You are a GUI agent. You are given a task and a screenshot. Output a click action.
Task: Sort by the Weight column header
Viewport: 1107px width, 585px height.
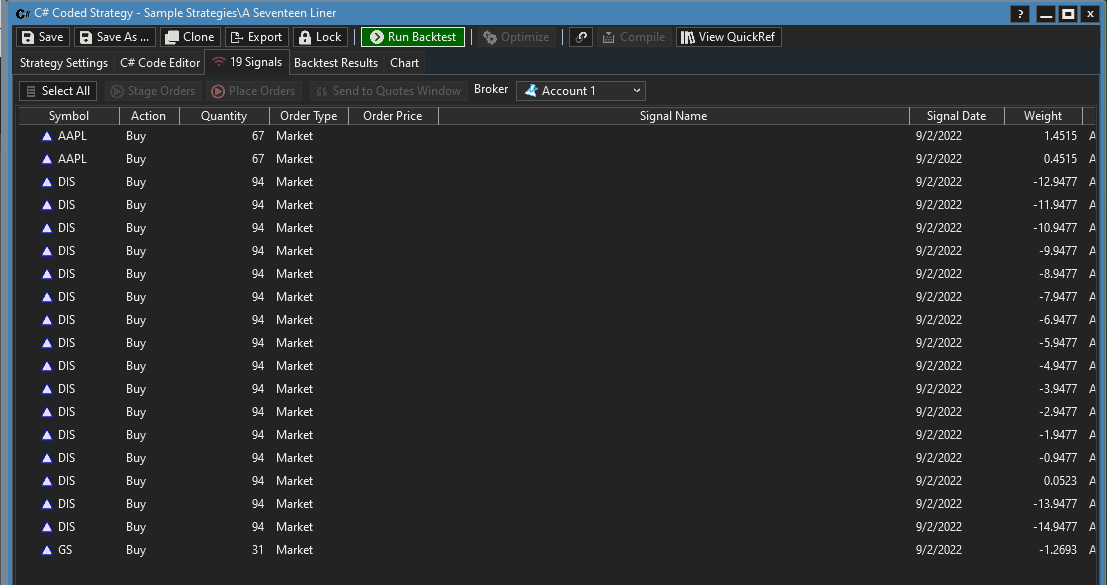(1043, 116)
